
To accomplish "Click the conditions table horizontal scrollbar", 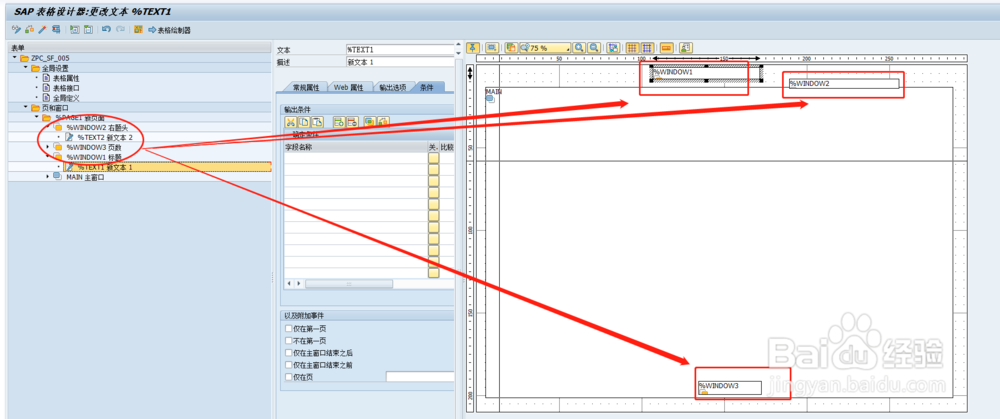I will 349,283.
